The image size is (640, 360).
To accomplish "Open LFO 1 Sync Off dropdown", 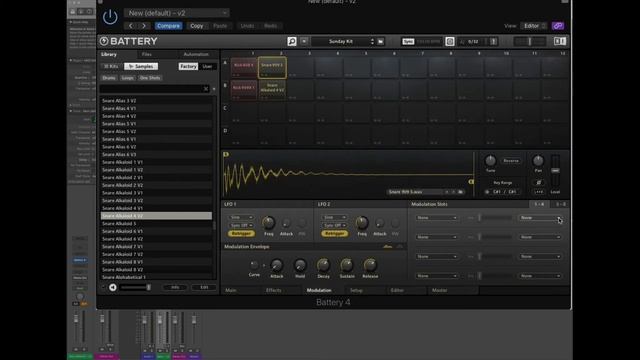I will point(241,225).
